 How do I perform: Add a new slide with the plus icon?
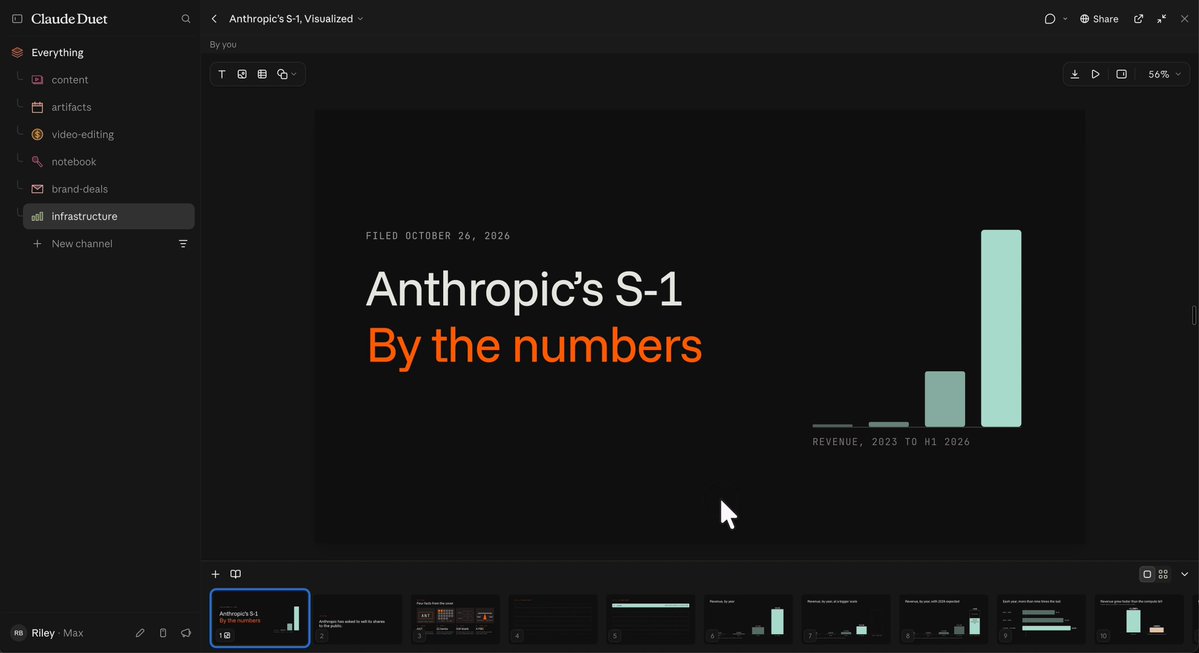click(x=216, y=574)
